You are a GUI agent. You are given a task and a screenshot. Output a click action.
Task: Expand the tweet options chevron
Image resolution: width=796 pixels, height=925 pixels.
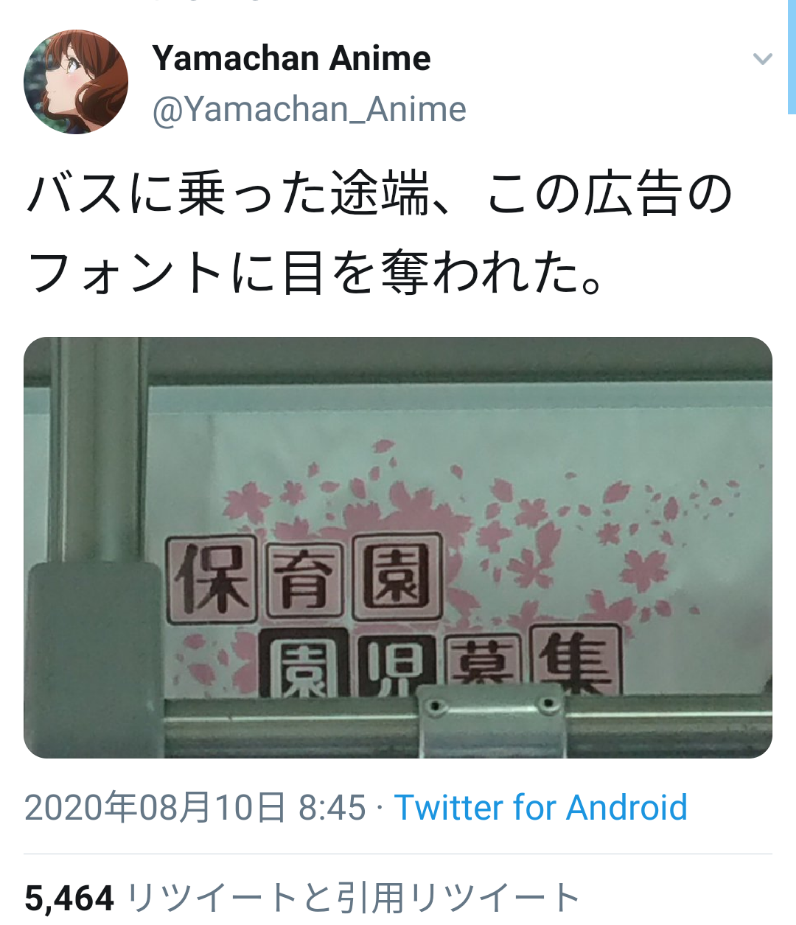(762, 58)
